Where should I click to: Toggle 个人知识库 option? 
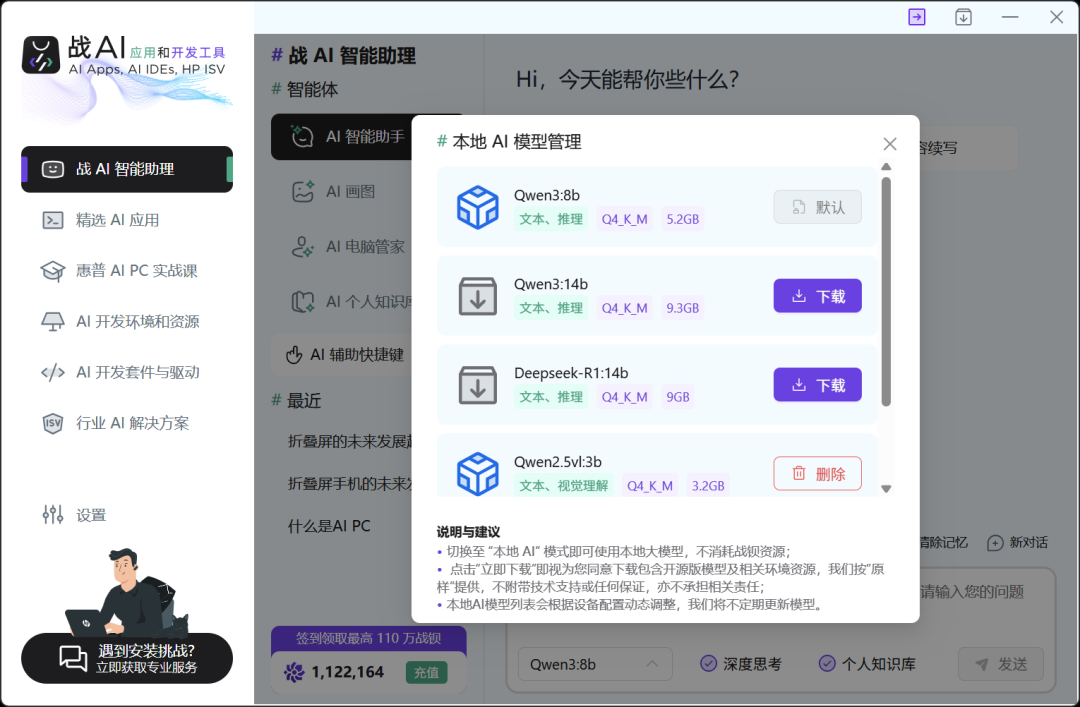click(x=866, y=664)
